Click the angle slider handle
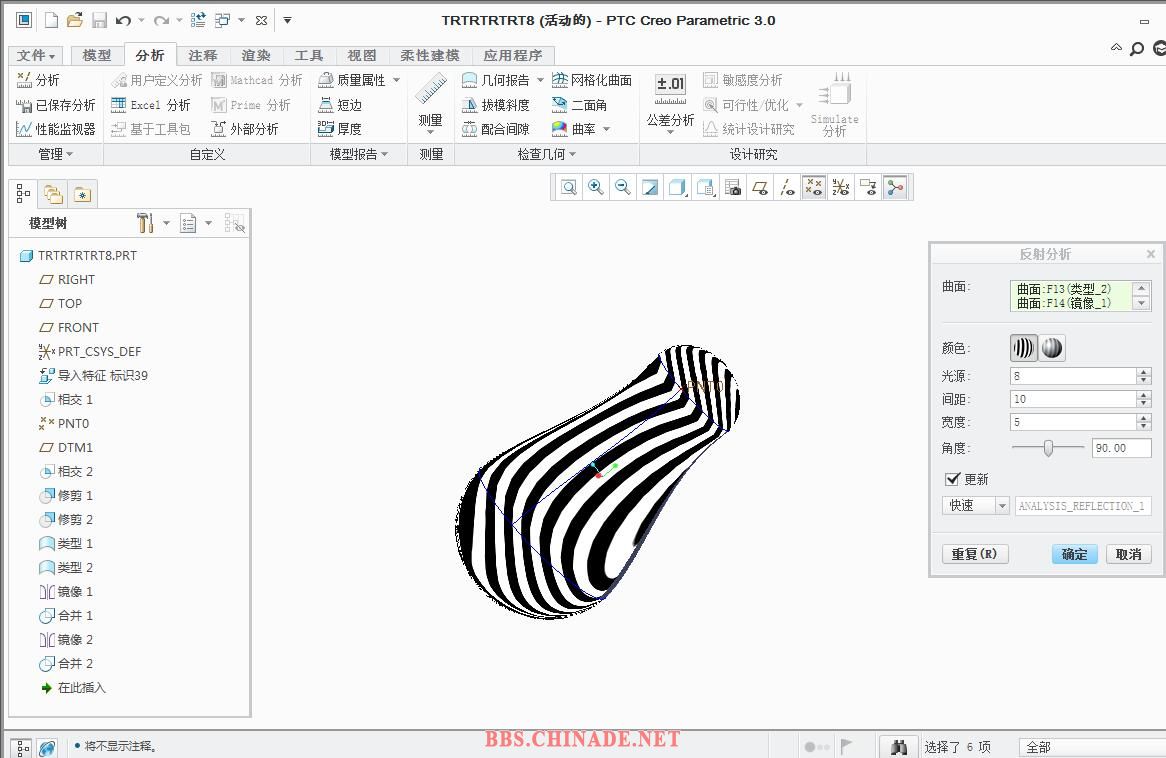The width and height of the screenshot is (1166, 758). click(x=1048, y=448)
